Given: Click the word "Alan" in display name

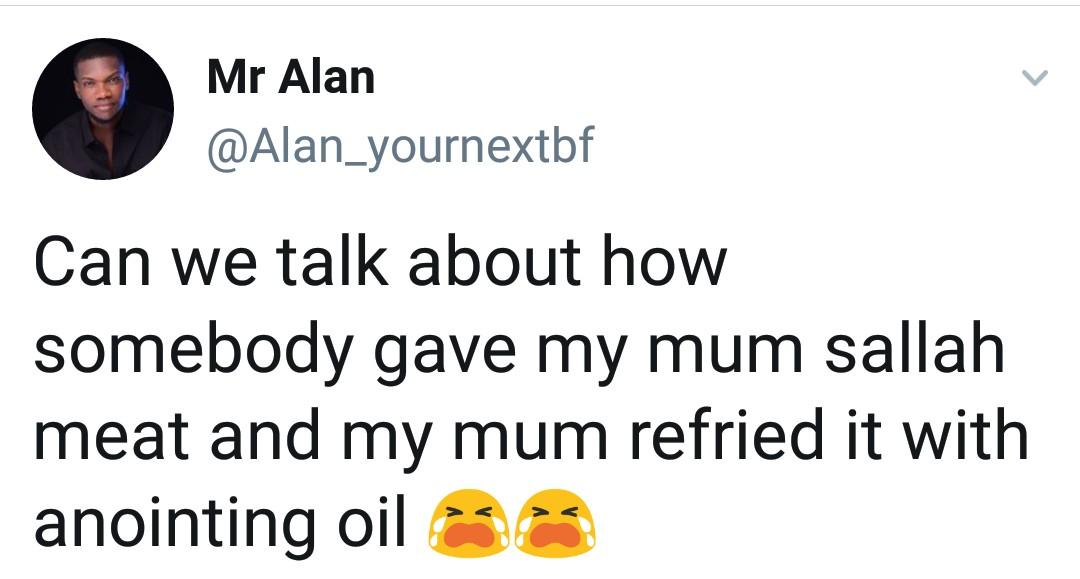Looking at the screenshot, I should (326, 76).
